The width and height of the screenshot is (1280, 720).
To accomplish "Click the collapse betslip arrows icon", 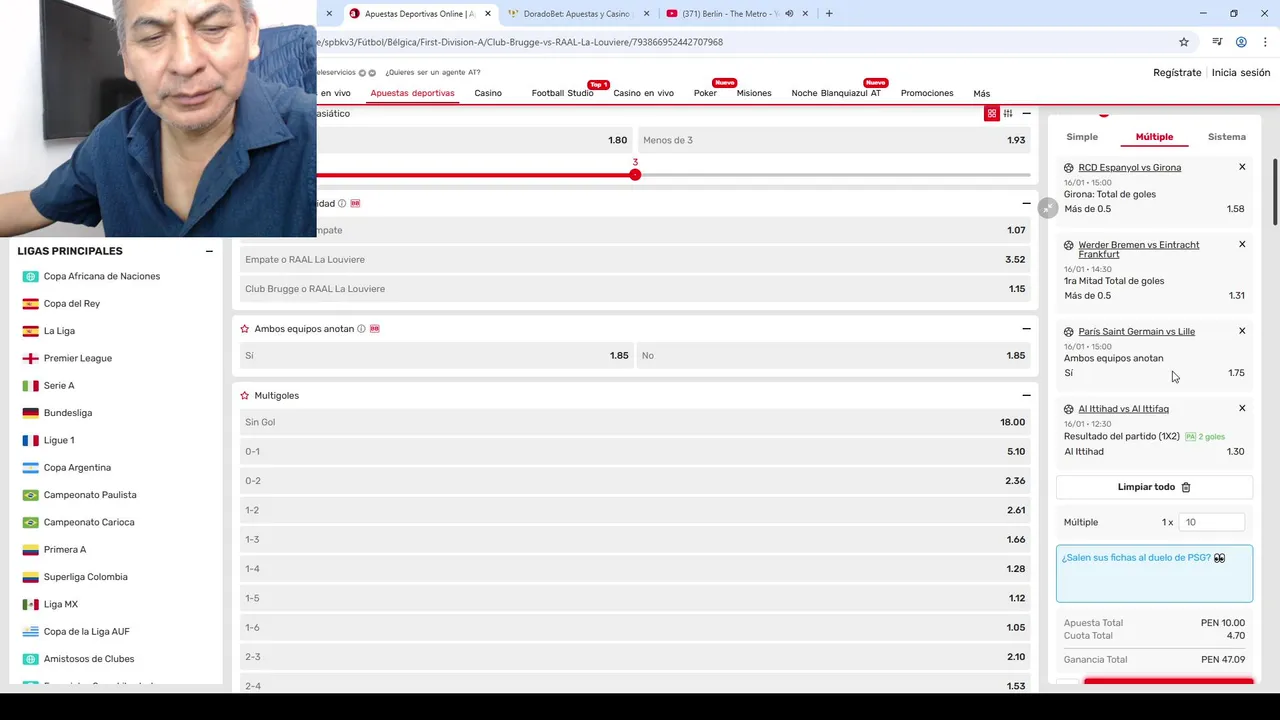I will pyautogui.click(x=1047, y=207).
